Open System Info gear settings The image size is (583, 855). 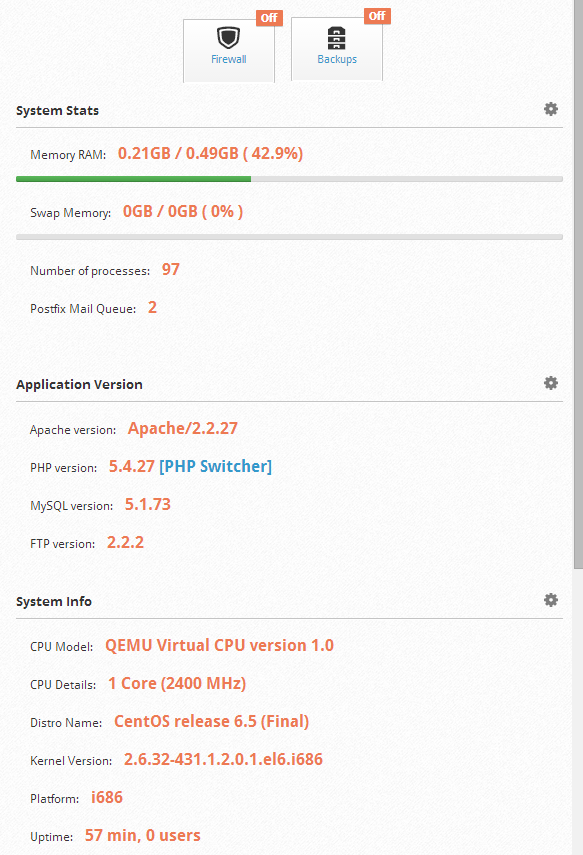point(551,600)
